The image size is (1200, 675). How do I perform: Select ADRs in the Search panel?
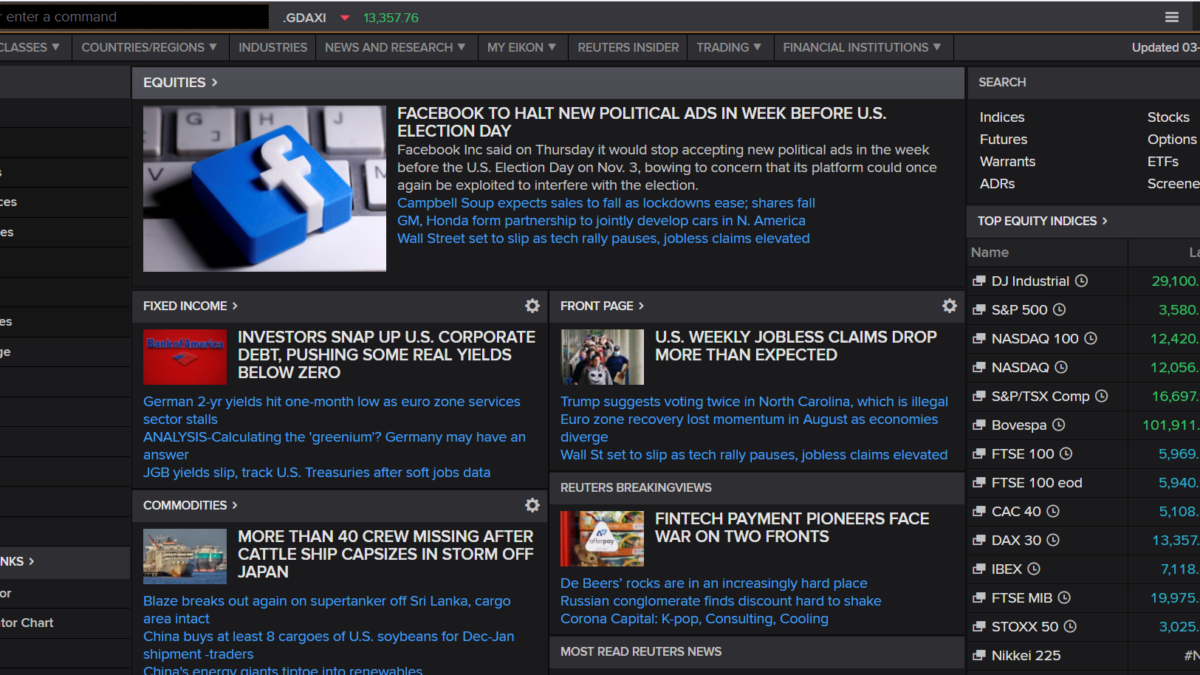point(997,183)
